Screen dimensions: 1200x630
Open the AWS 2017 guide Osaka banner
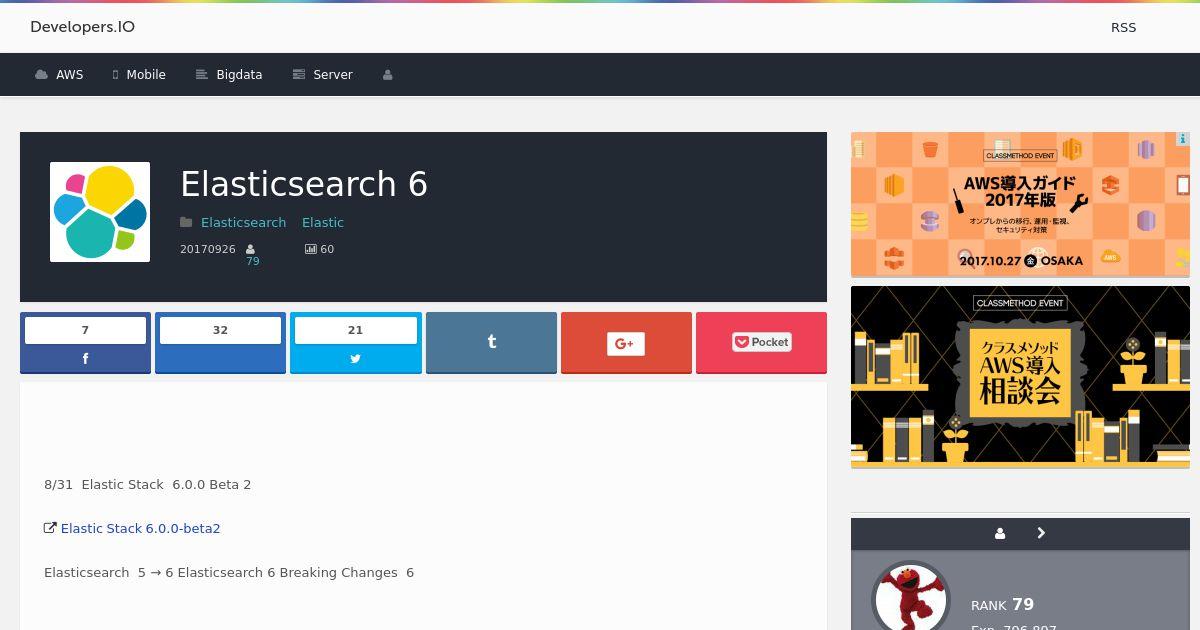[1020, 204]
